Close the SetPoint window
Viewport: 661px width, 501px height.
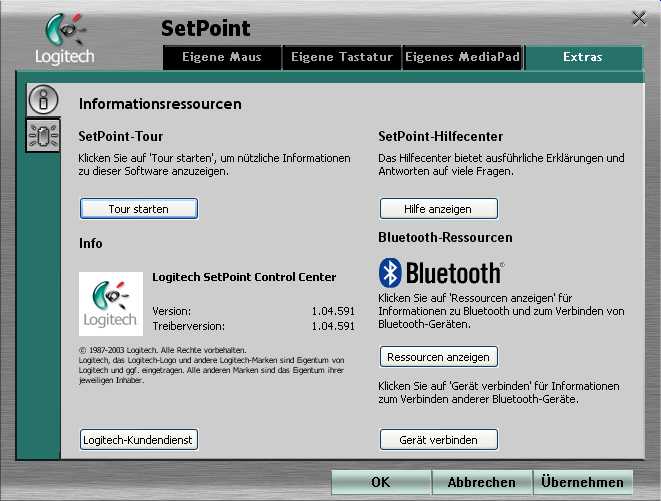tap(639, 18)
